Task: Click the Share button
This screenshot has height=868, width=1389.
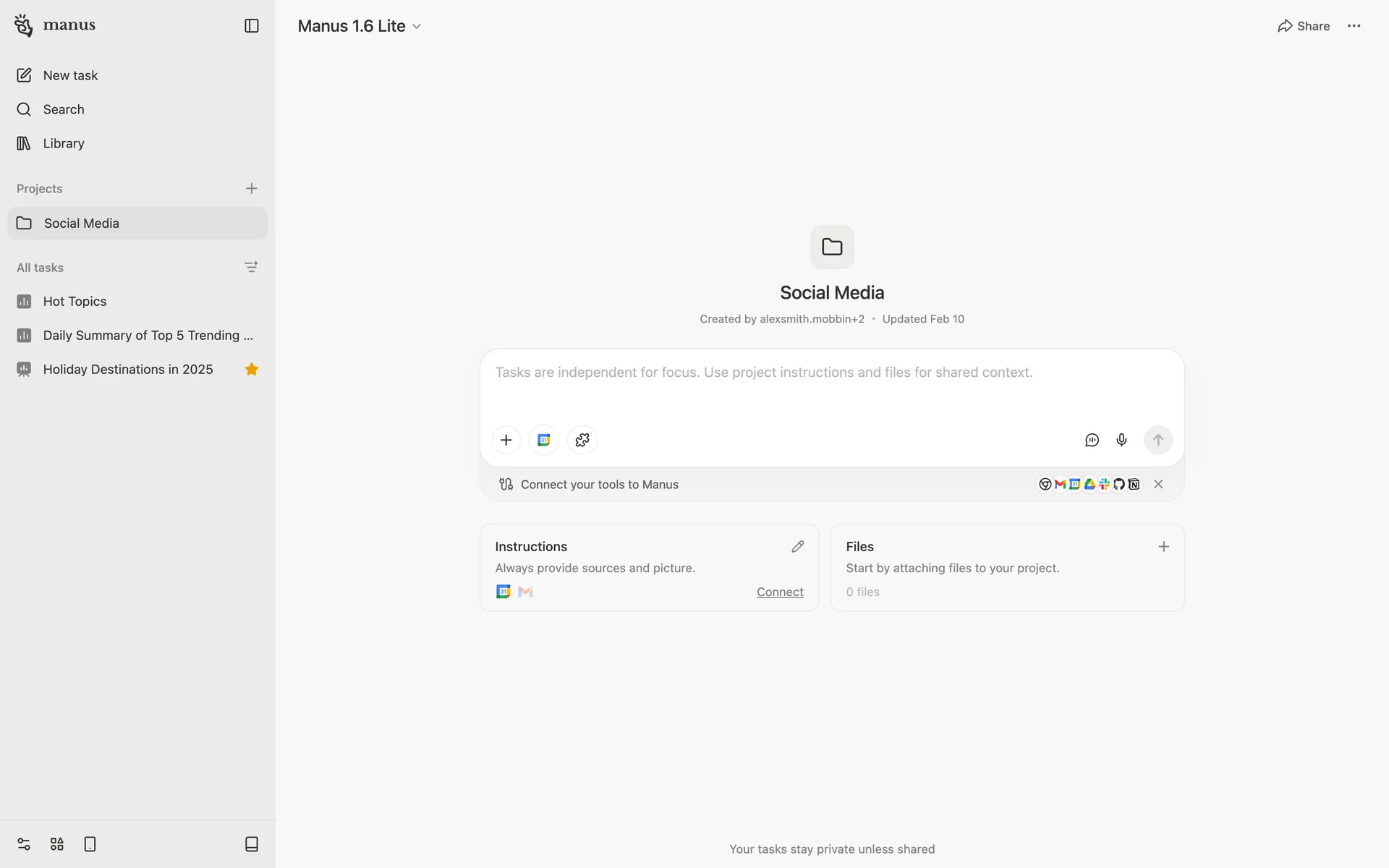Action: (x=1303, y=26)
